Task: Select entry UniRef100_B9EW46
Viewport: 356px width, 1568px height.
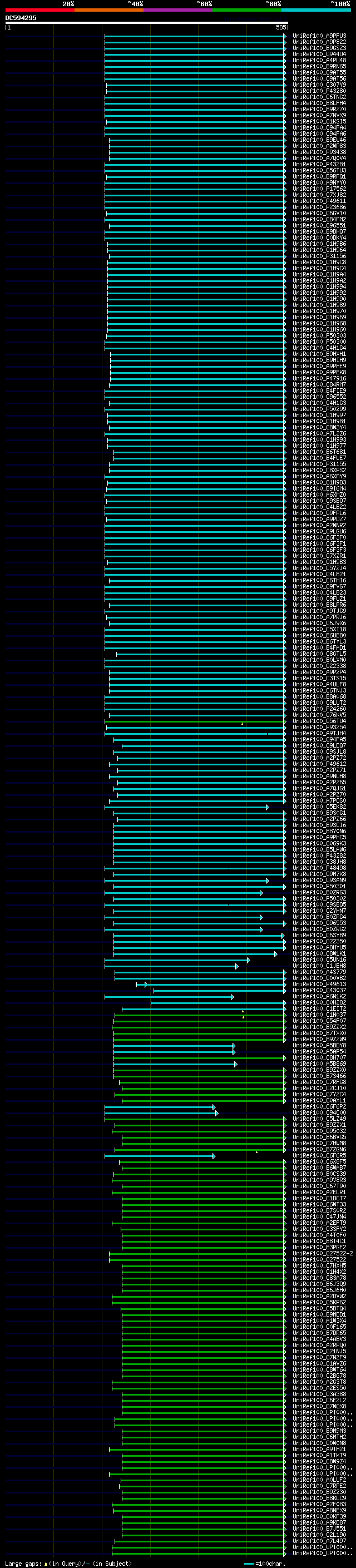Action: point(319,140)
